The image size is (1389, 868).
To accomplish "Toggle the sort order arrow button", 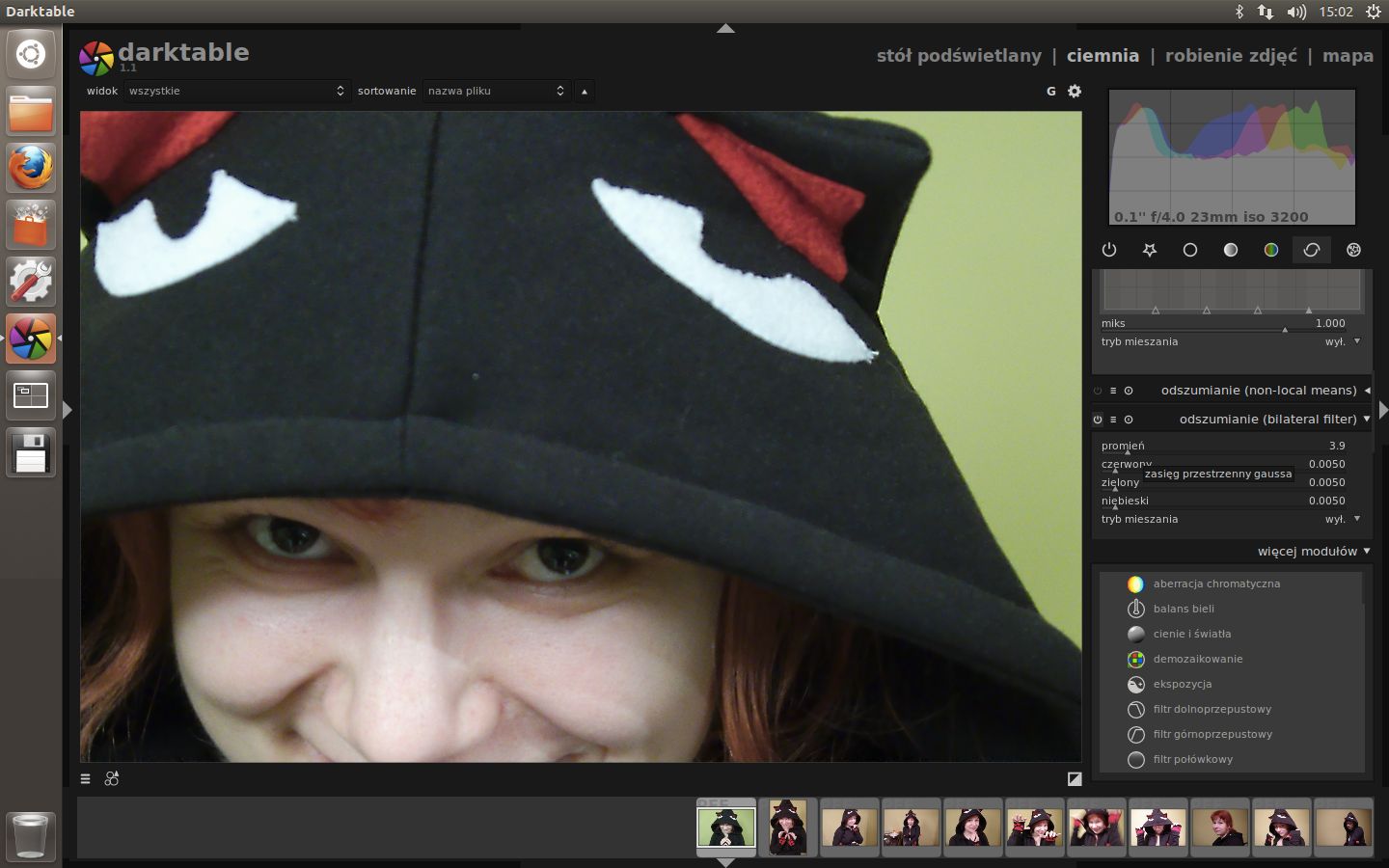I will coord(584,92).
